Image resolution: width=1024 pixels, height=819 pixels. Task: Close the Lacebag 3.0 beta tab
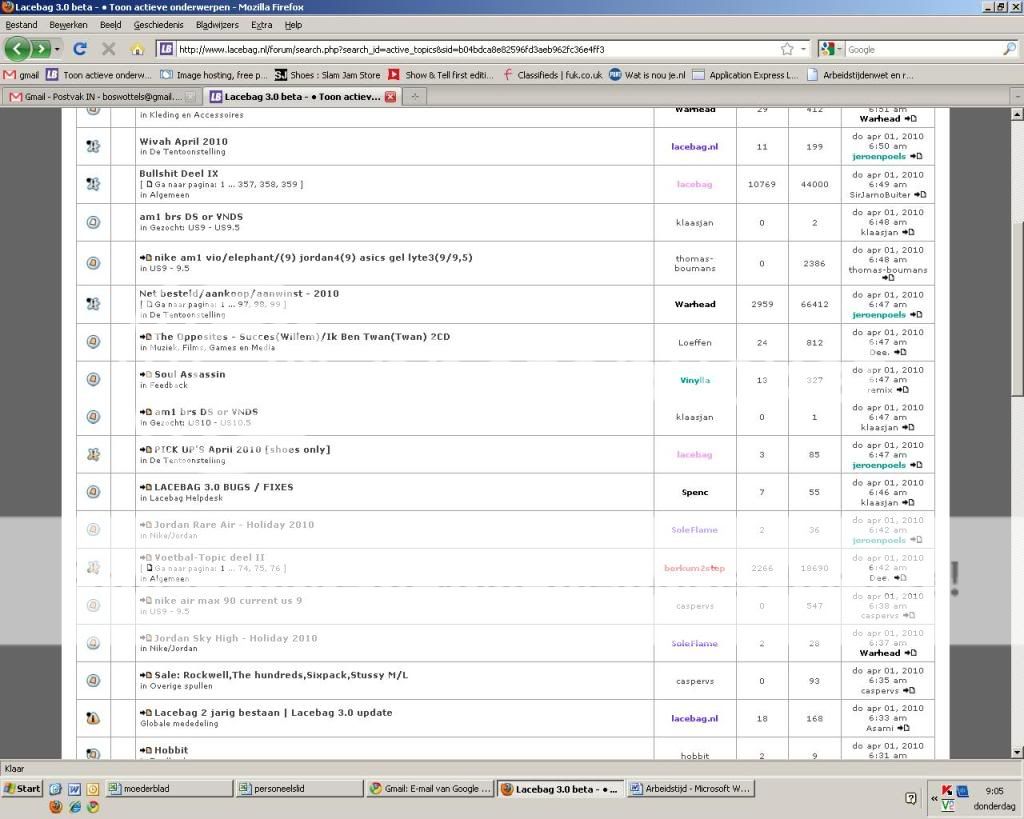click(x=391, y=97)
